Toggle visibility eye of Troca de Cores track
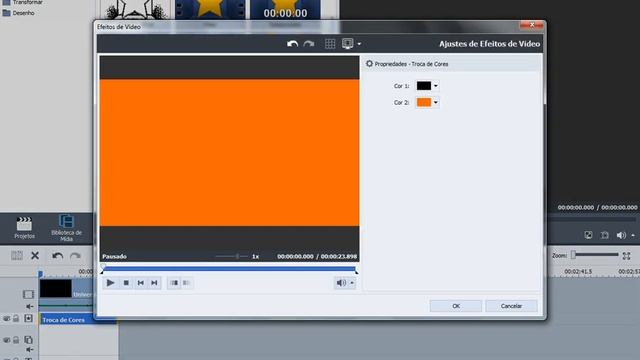This screenshot has width=640, height=360. (x=7, y=318)
